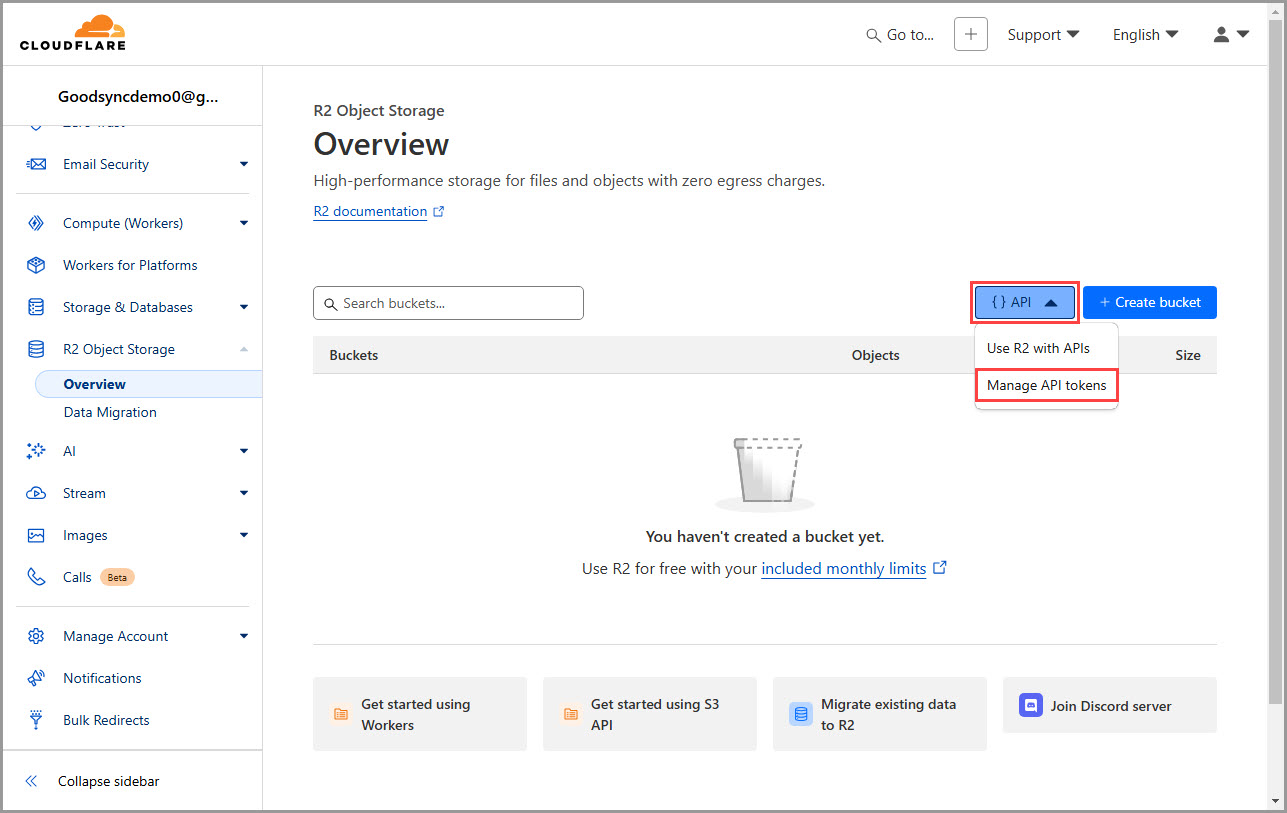Click the Manage Account gear icon
The width and height of the screenshot is (1287, 813).
pos(36,636)
